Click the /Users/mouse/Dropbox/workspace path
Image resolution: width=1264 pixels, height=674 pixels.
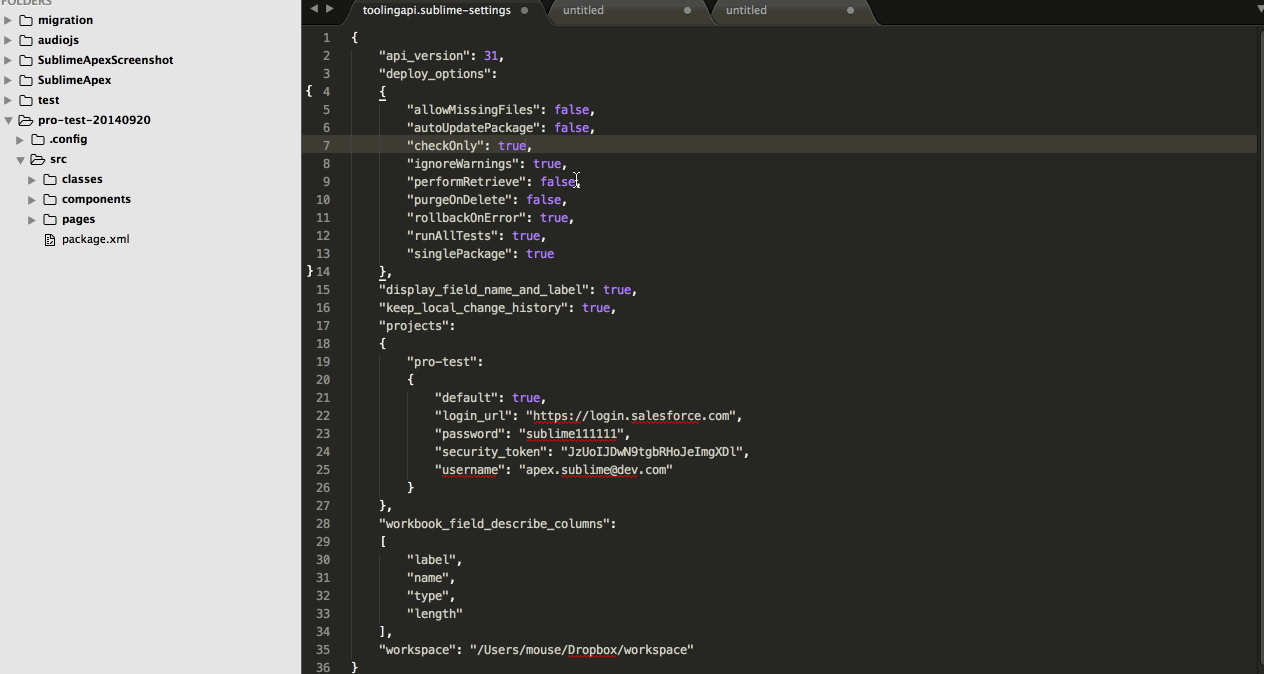click(x=582, y=650)
